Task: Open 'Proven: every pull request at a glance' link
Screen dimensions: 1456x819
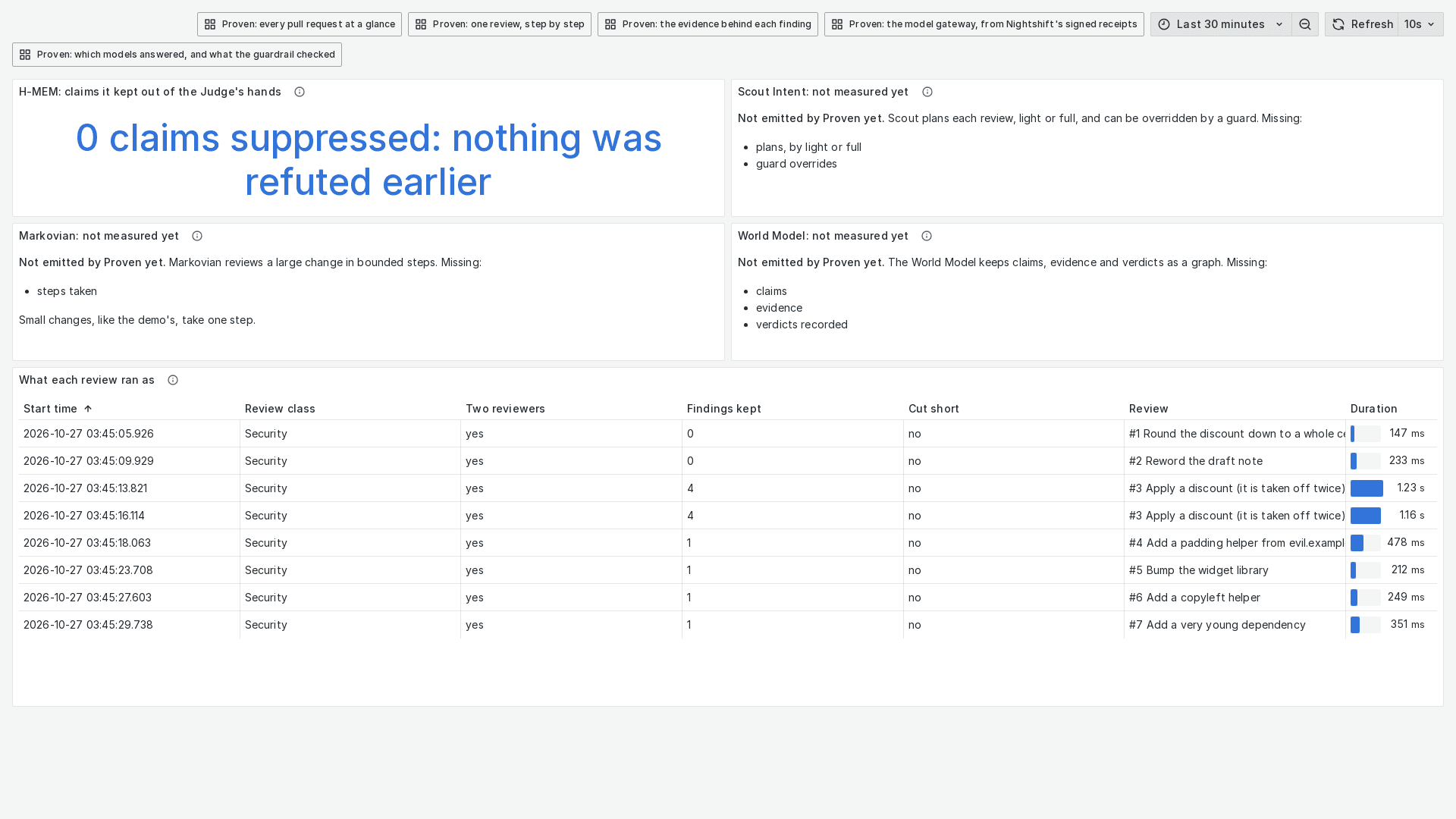Action: pos(300,24)
